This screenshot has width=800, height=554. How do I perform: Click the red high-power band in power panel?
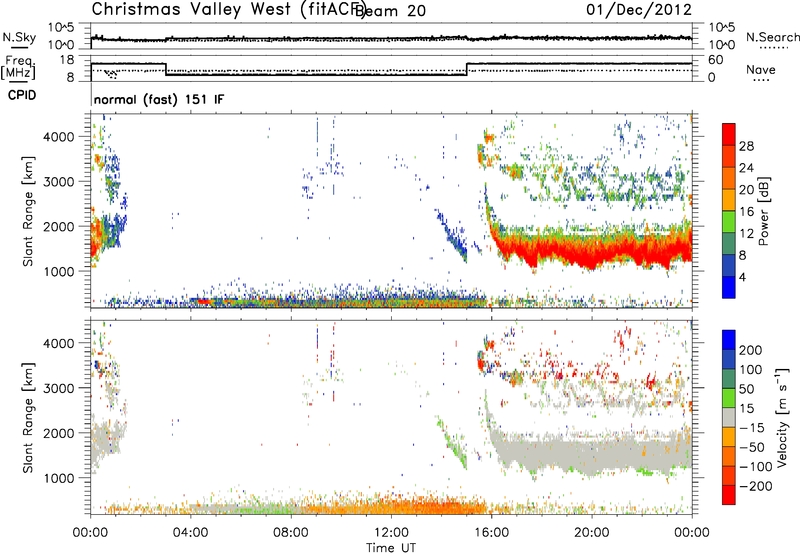592,251
